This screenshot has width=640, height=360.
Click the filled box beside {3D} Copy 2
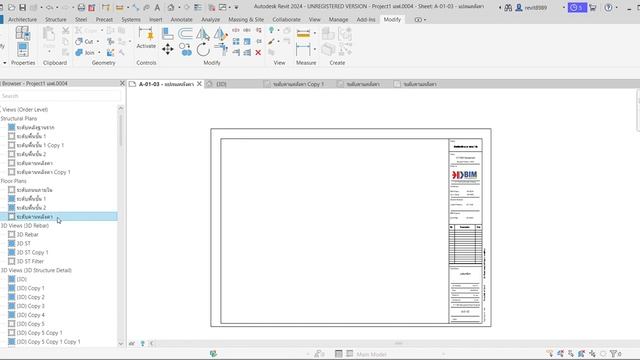pyautogui.click(x=11, y=297)
